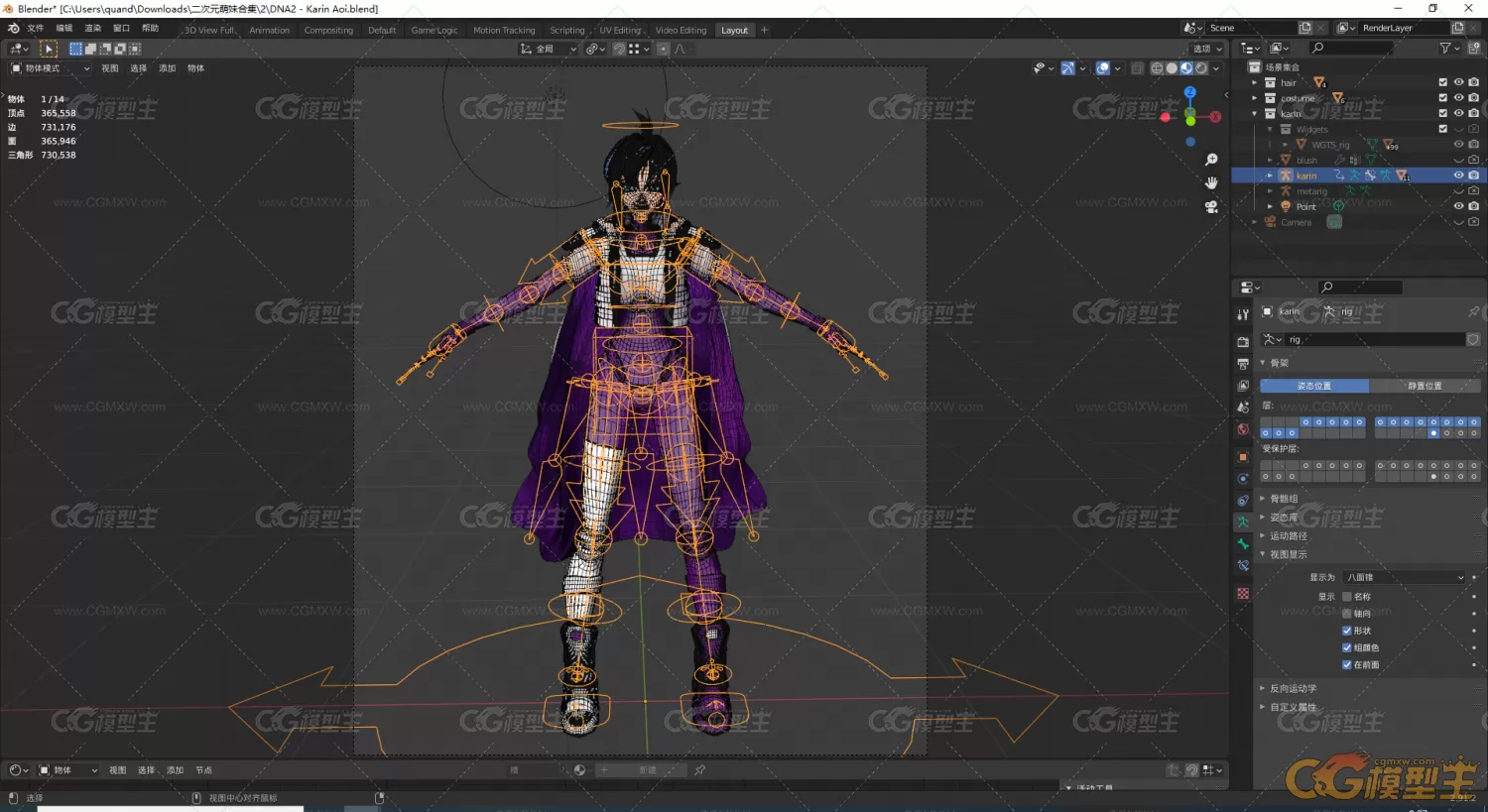
Task: Toggle X-ray display icon
Action: pos(1137,68)
